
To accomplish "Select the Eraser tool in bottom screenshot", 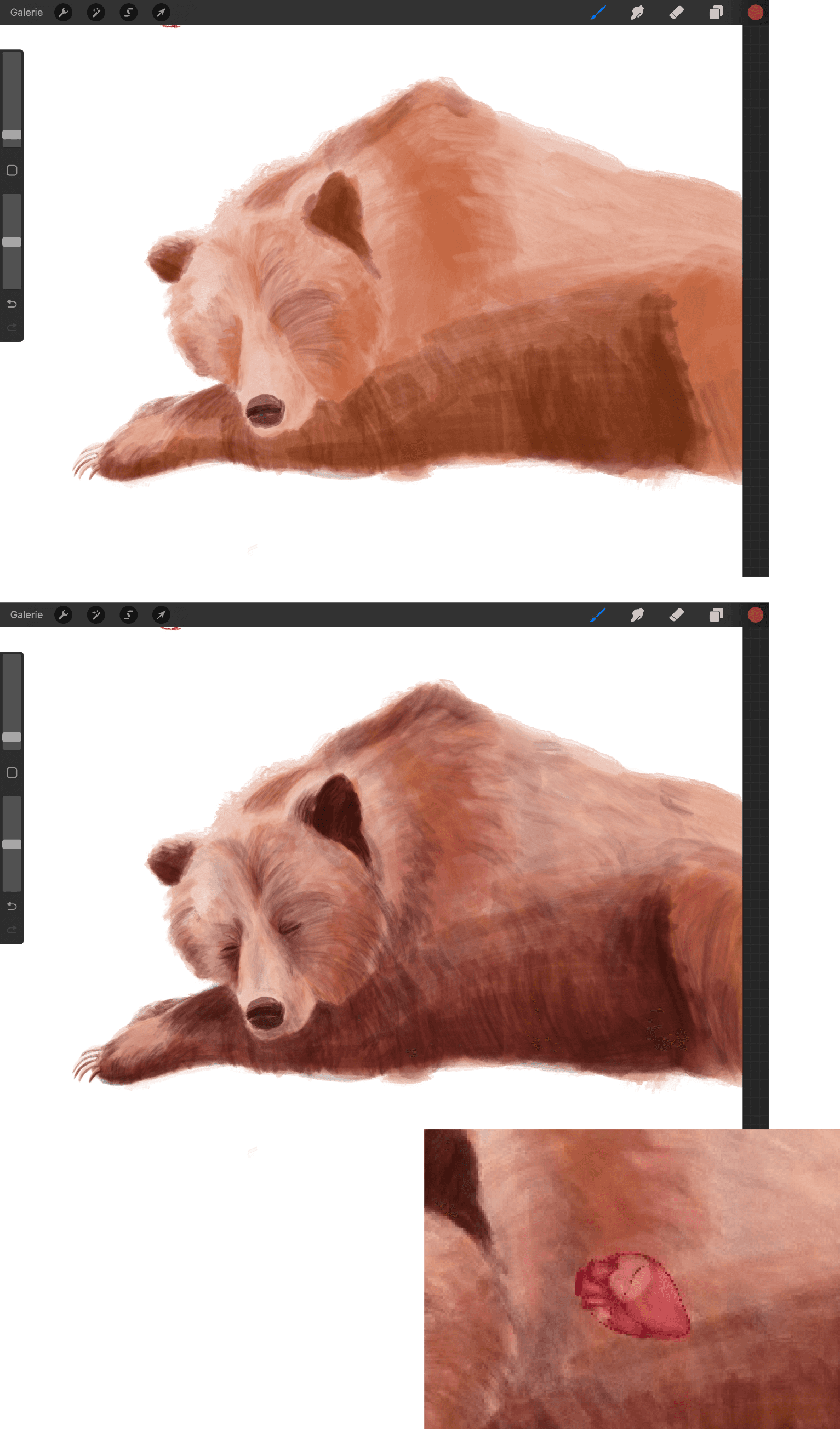I will [677, 614].
